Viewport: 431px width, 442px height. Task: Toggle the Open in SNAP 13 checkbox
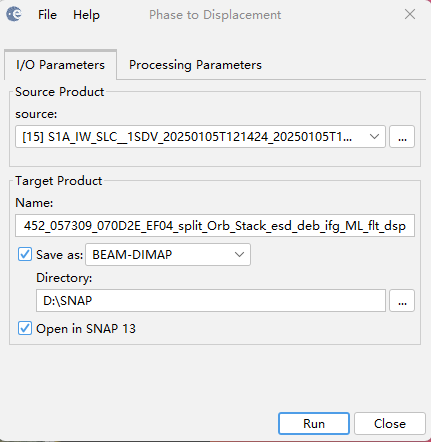click(25, 328)
